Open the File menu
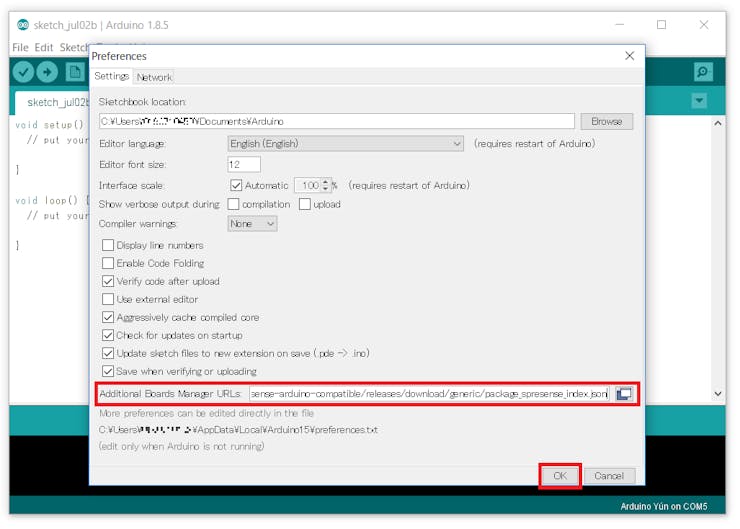The height and width of the screenshot is (529, 740). (x=20, y=47)
